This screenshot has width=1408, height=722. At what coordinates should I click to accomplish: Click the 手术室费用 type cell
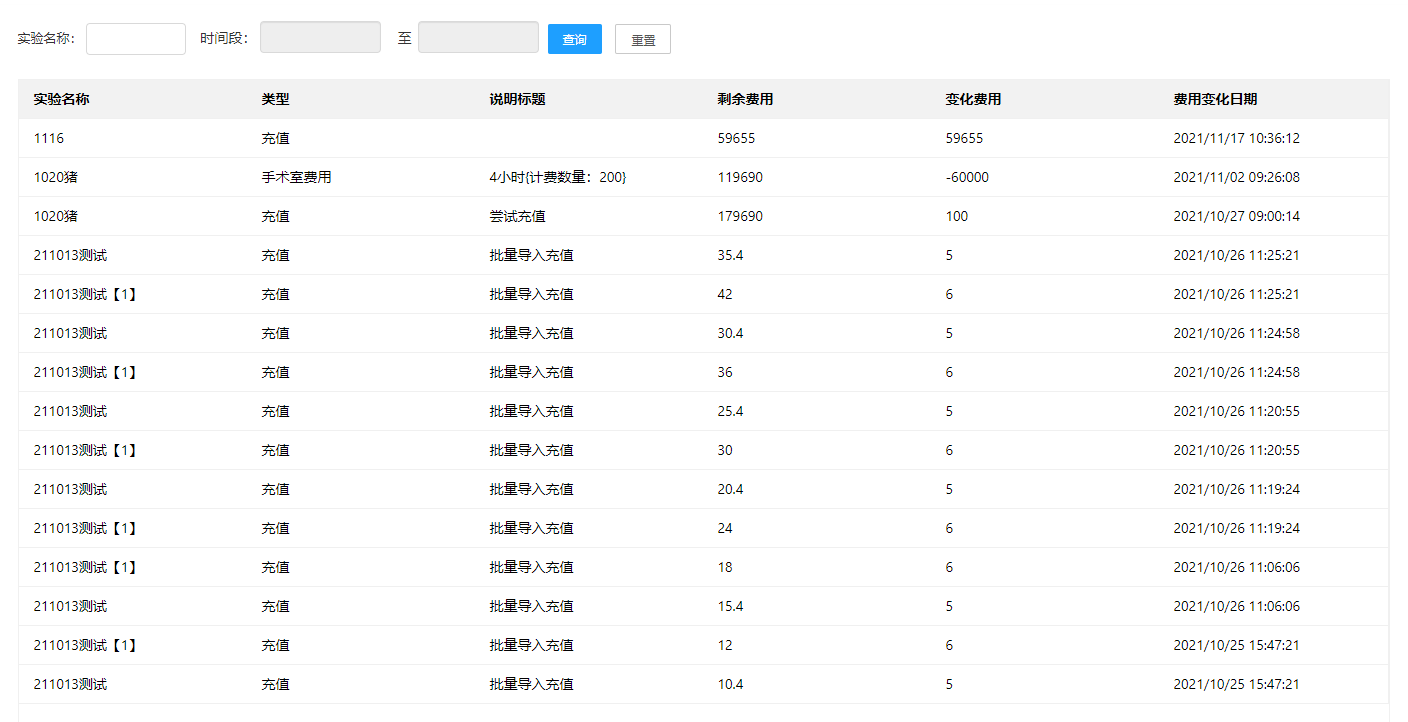pyautogui.click(x=296, y=178)
